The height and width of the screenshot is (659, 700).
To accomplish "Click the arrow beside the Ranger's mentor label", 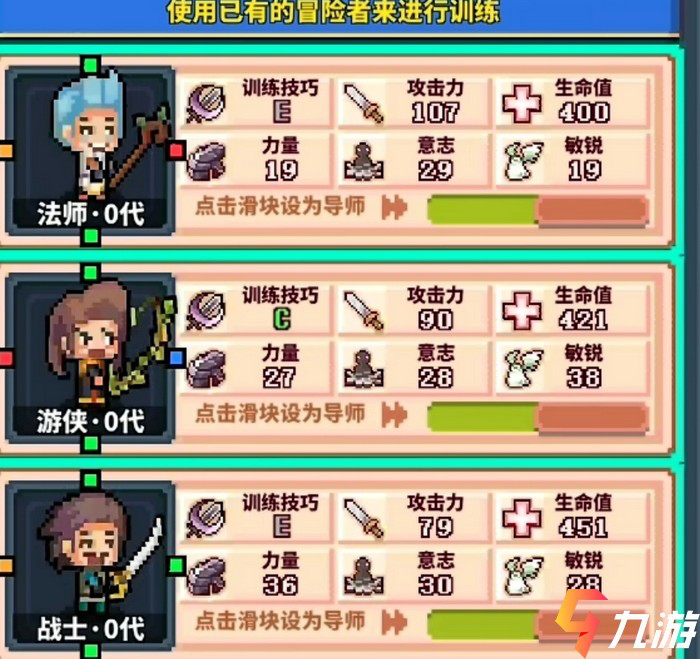I will (394, 415).
